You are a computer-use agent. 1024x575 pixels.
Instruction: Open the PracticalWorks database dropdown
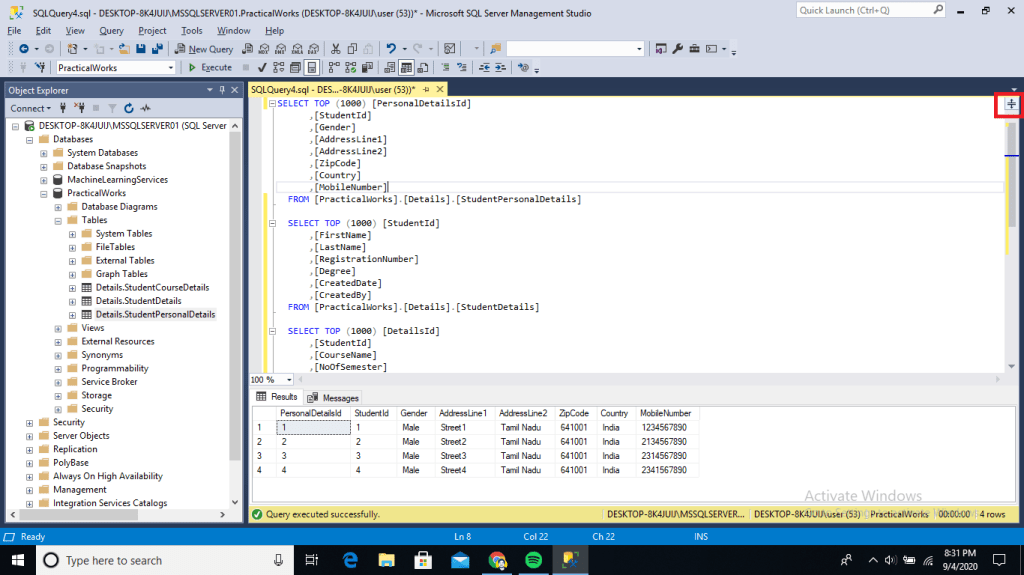169,67
